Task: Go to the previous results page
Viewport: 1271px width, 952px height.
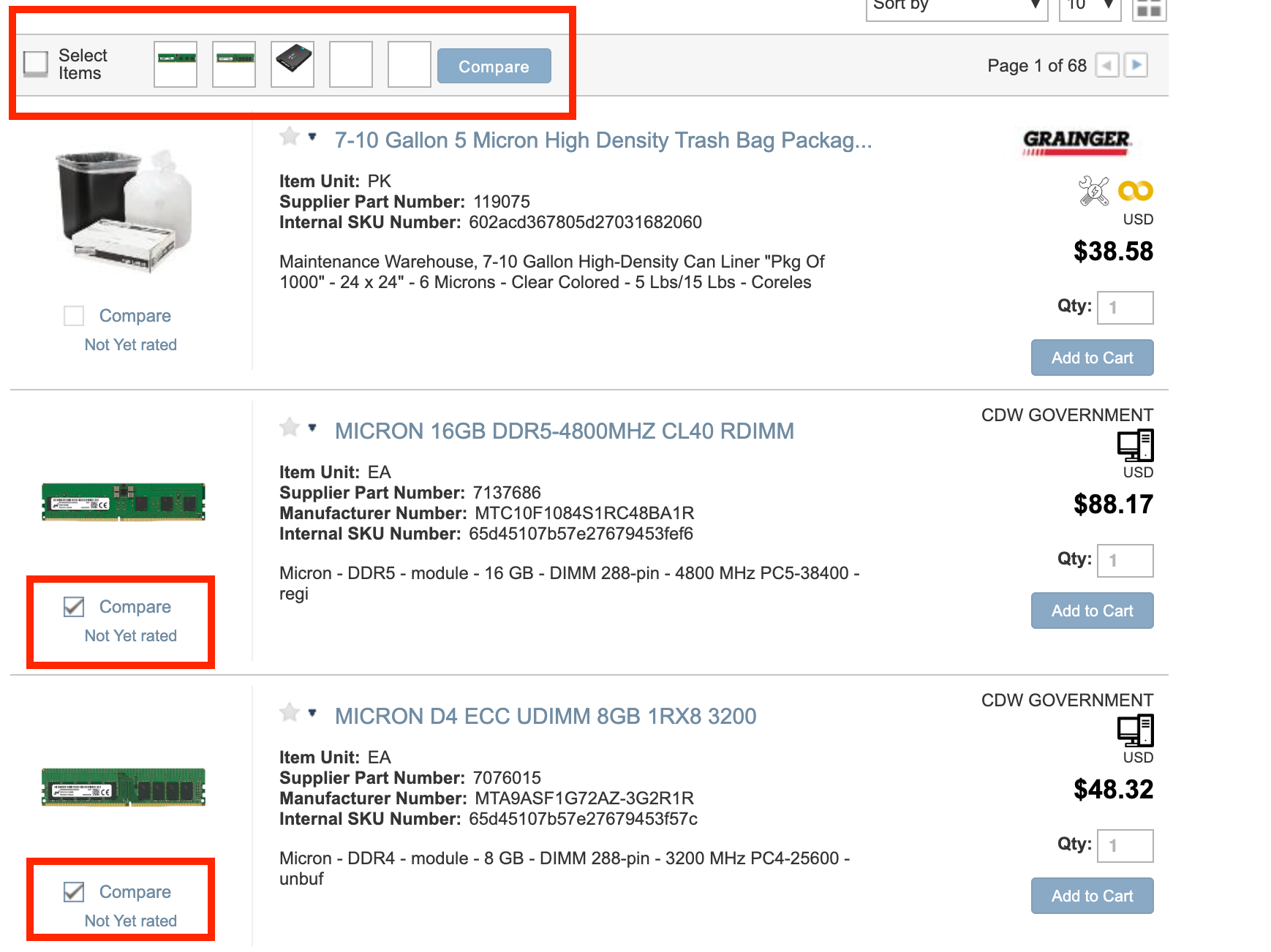Action: click(1107, 65)
